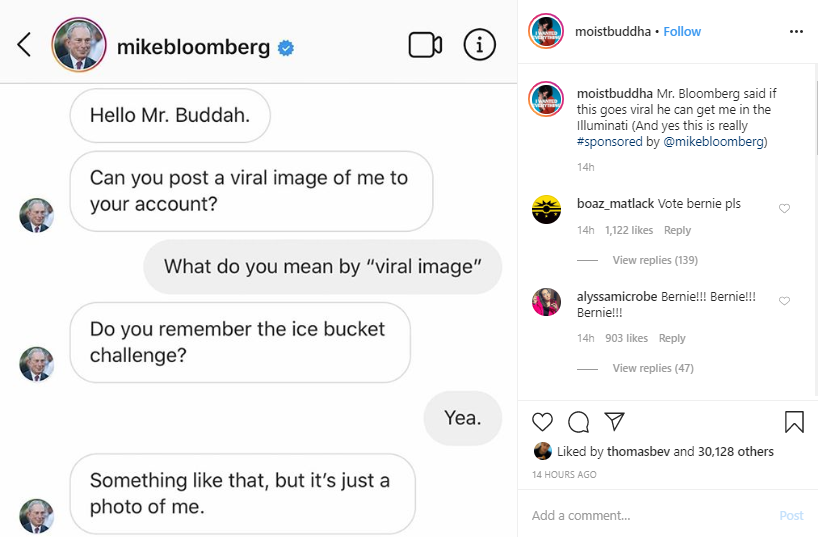The image size is (818, 537).
Task: Open the three-dot more options menu
Action: (x=796, y=32)
